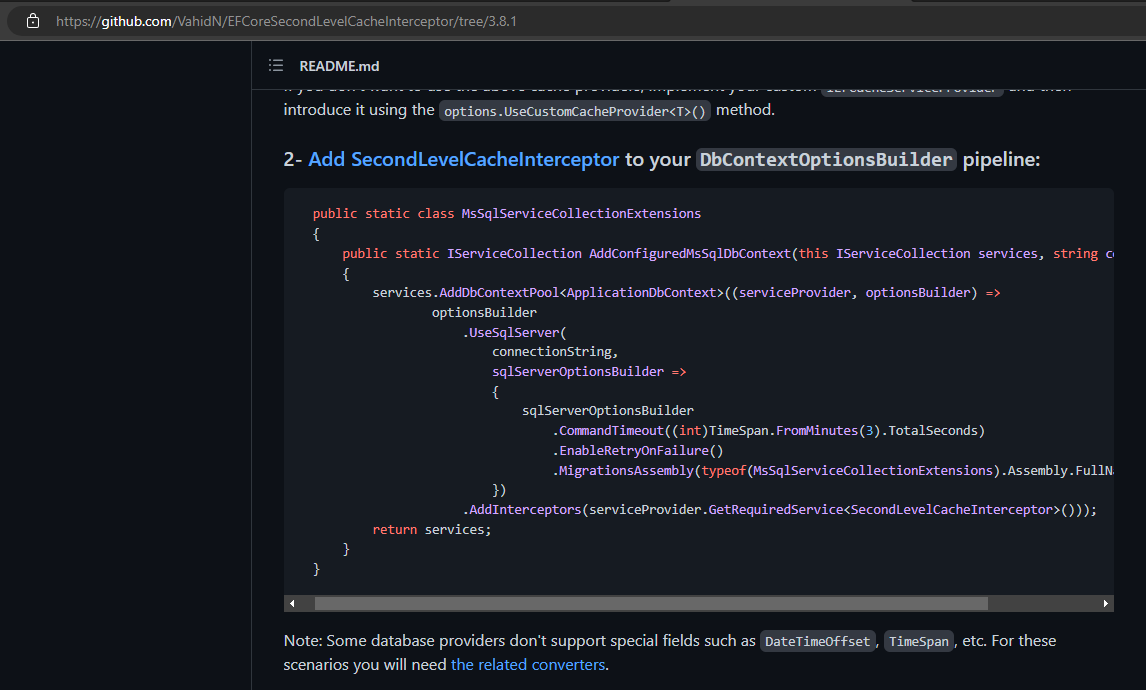Click the horizontal scrollbar thumb below code
Screen dimensions: 1146x690
pos(650,603)
